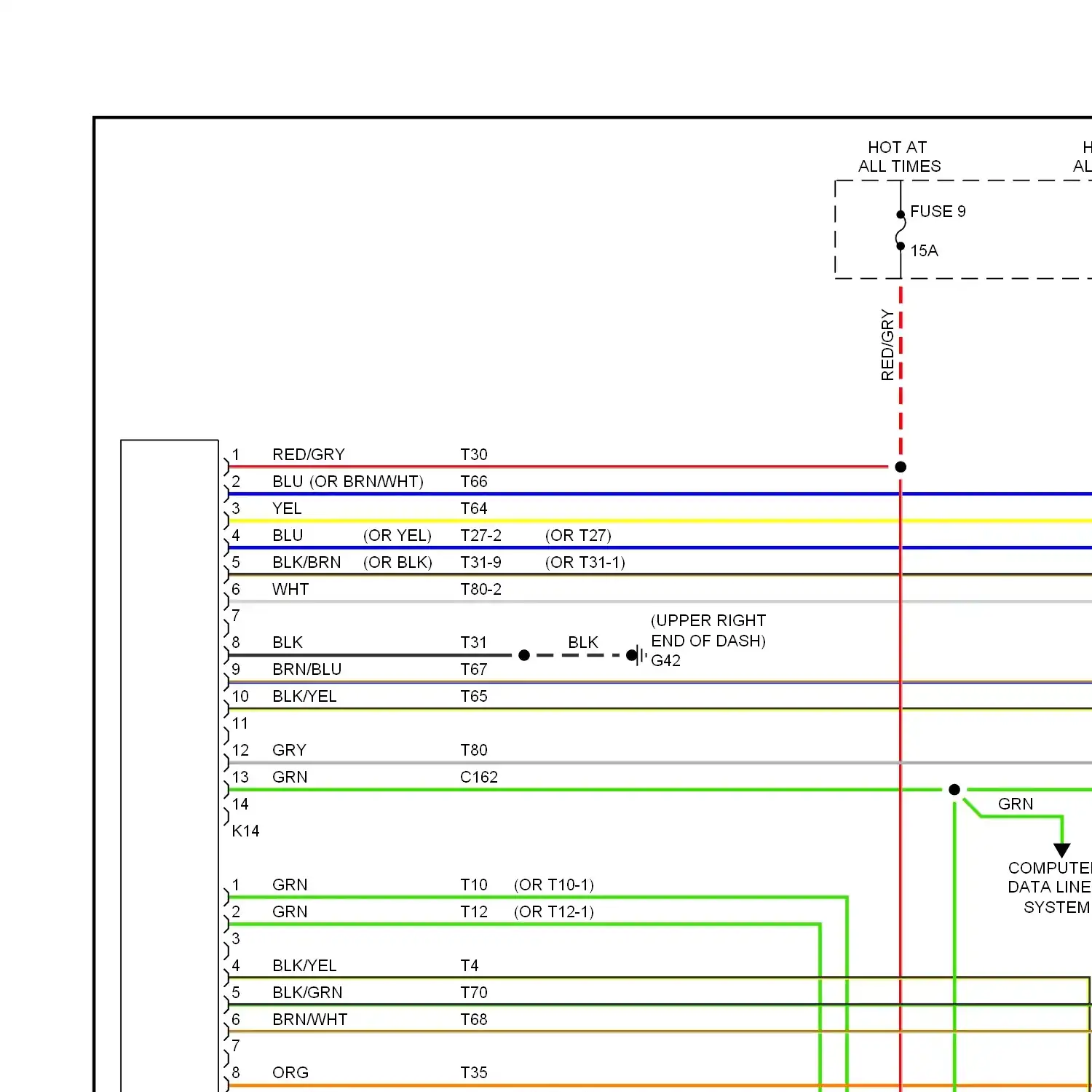Click the black arrowhead above COMPUTER DATA LINE
Screen dimensions: 1092x1092
pyautogui.click(x=1062, y=850)
